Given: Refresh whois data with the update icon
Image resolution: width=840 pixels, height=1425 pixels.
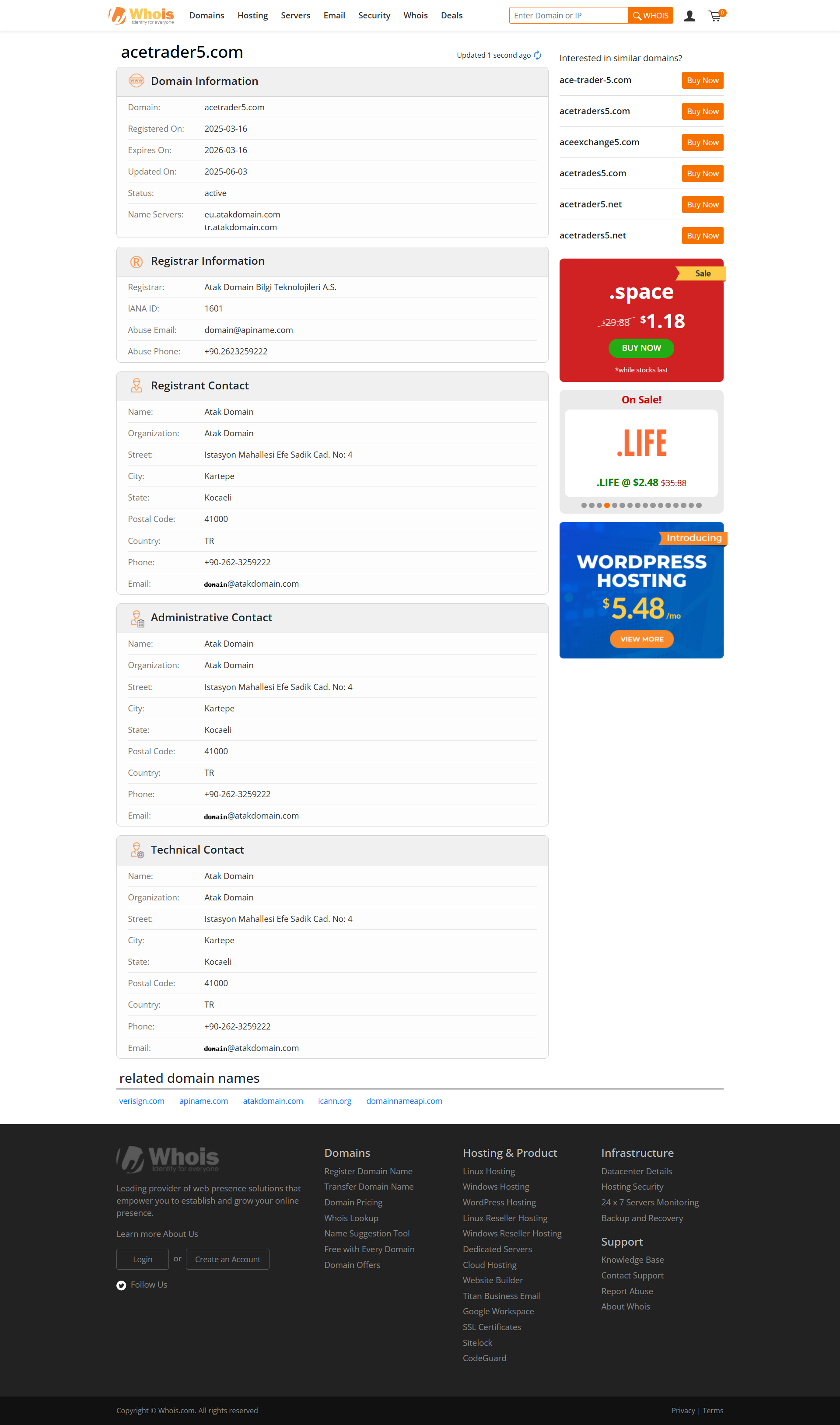Looking at the screenshot, I should click(538, 55).
